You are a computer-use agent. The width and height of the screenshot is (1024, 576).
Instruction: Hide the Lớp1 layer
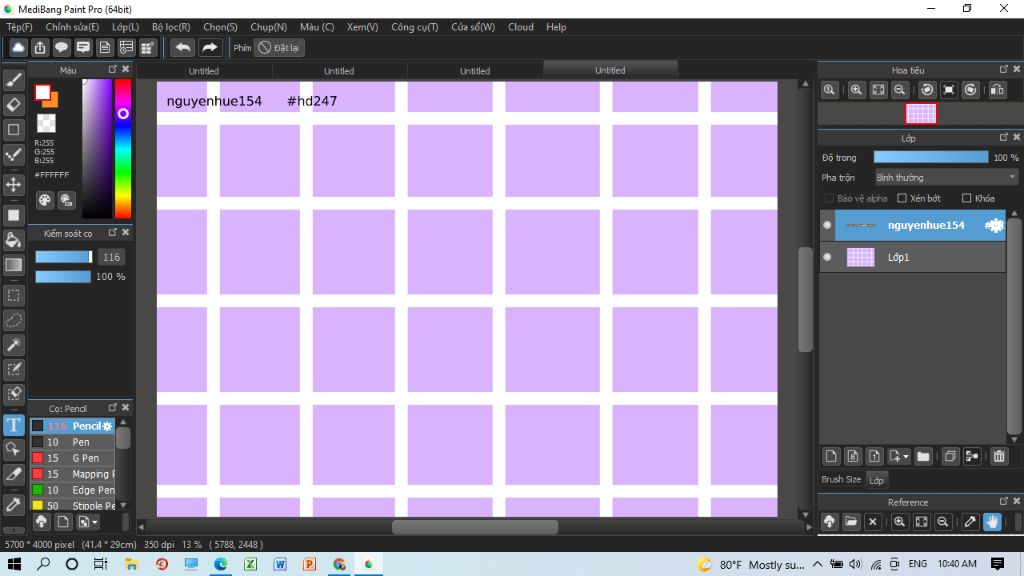click(827, 257)
